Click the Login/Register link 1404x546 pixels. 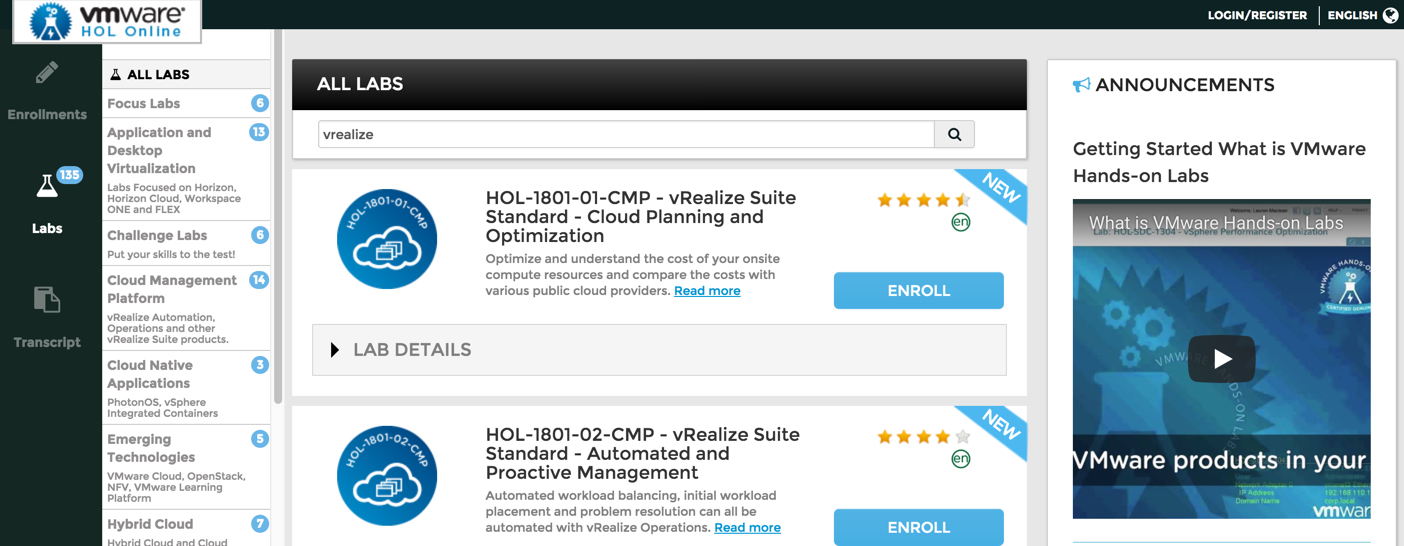tap(1257, 15)
